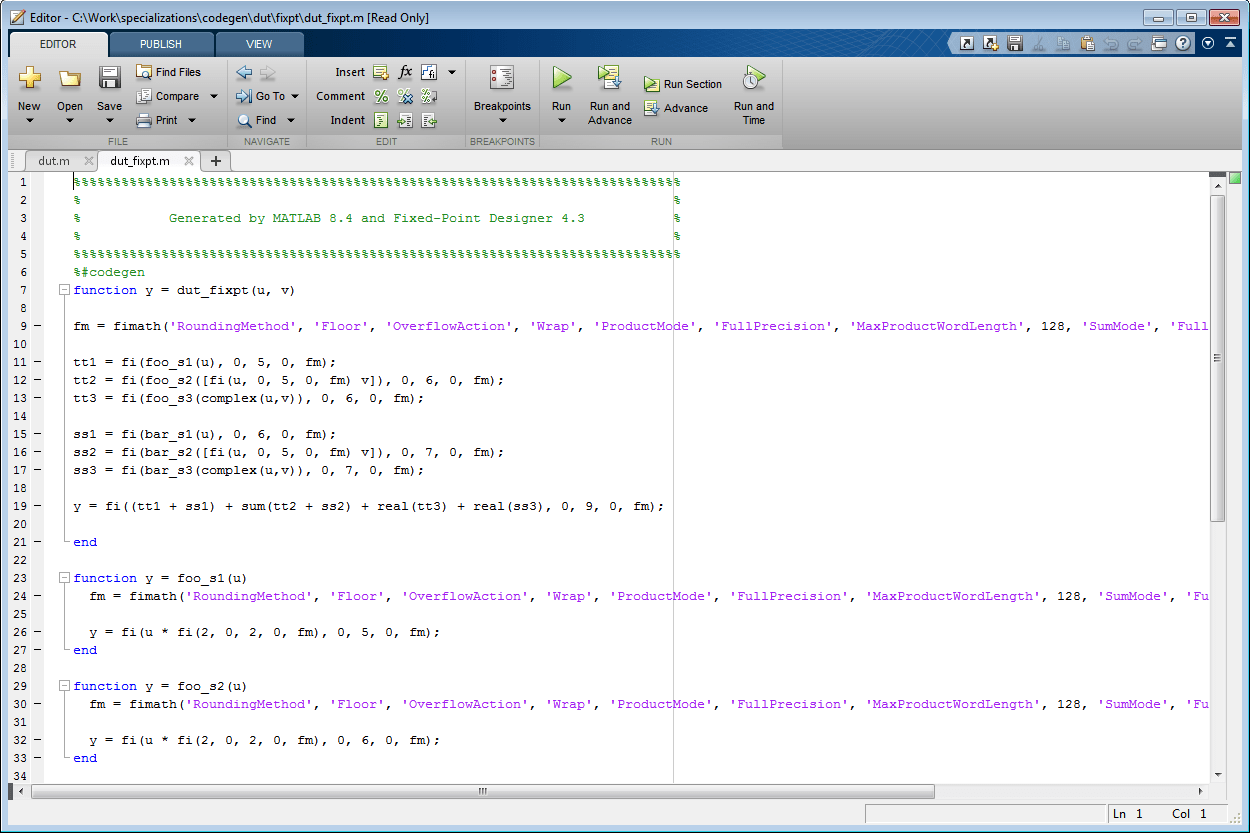Image resolution: width=1250 pixels, height=833 pixels.
Task: Click the Open folder icon
Action: pyautogui.click(x=69, y=78)
